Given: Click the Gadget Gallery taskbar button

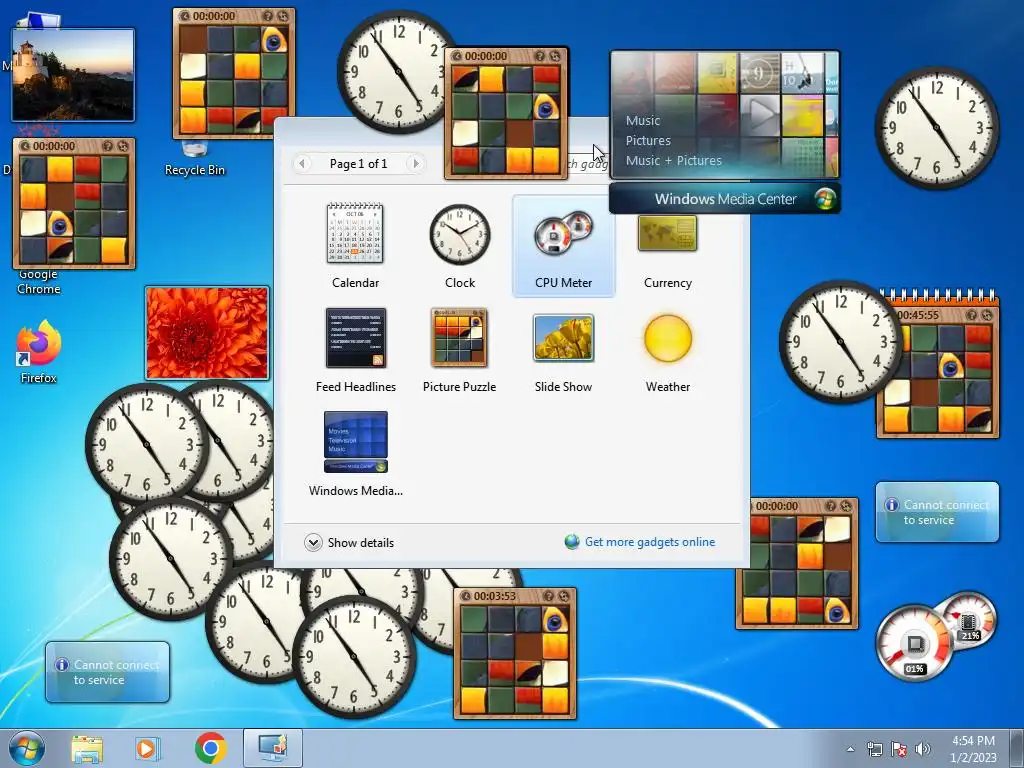Looking at the screenshot, I should click(272, 749).
